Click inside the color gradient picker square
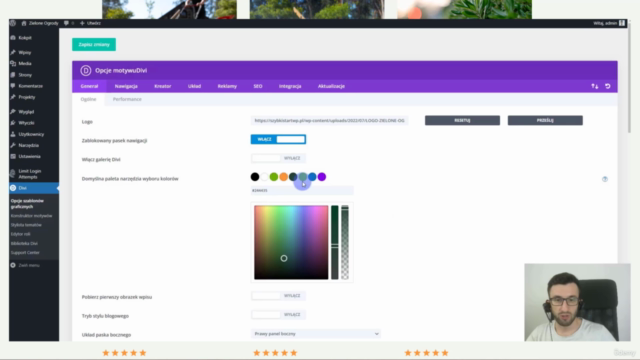The width and height of the screenshot is (640, 360). (x=291, y=242)
